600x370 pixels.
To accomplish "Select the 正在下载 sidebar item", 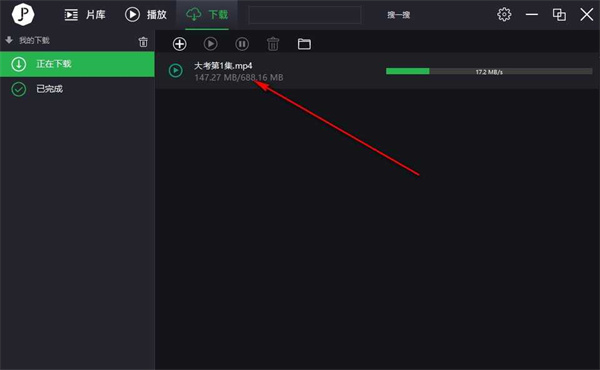I will tap(77, 64).
